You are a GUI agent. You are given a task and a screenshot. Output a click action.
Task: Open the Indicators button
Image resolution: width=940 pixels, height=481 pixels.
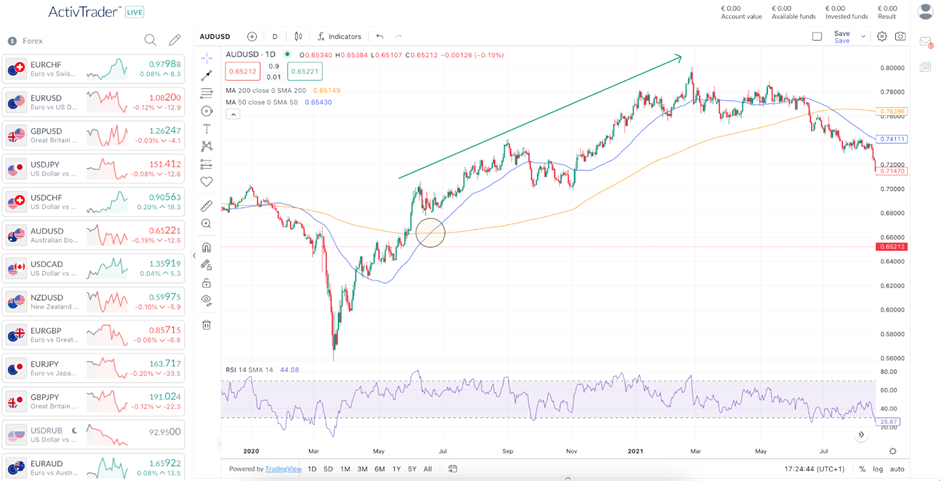(x=339, y=37)
